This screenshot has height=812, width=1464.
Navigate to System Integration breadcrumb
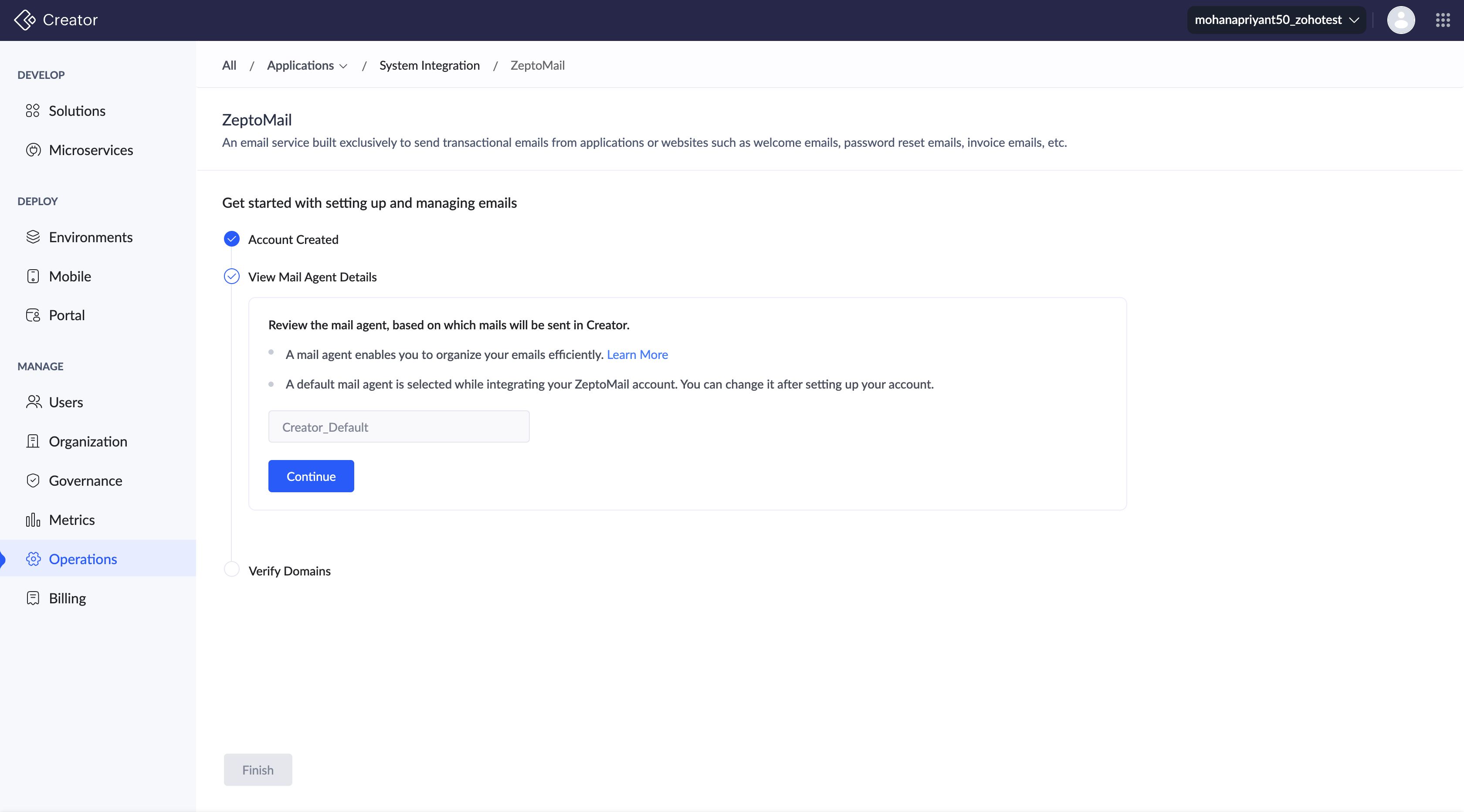click(429, 66)
